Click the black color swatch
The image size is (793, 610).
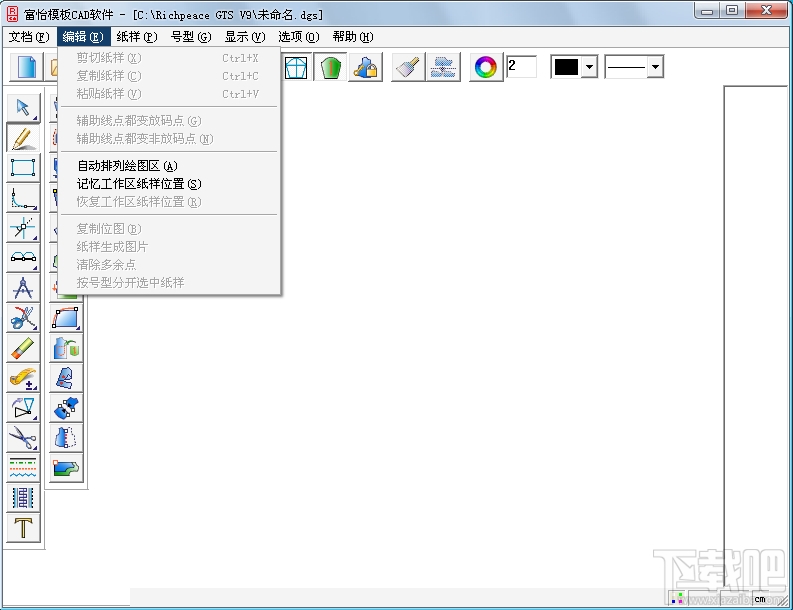(566, 67)
